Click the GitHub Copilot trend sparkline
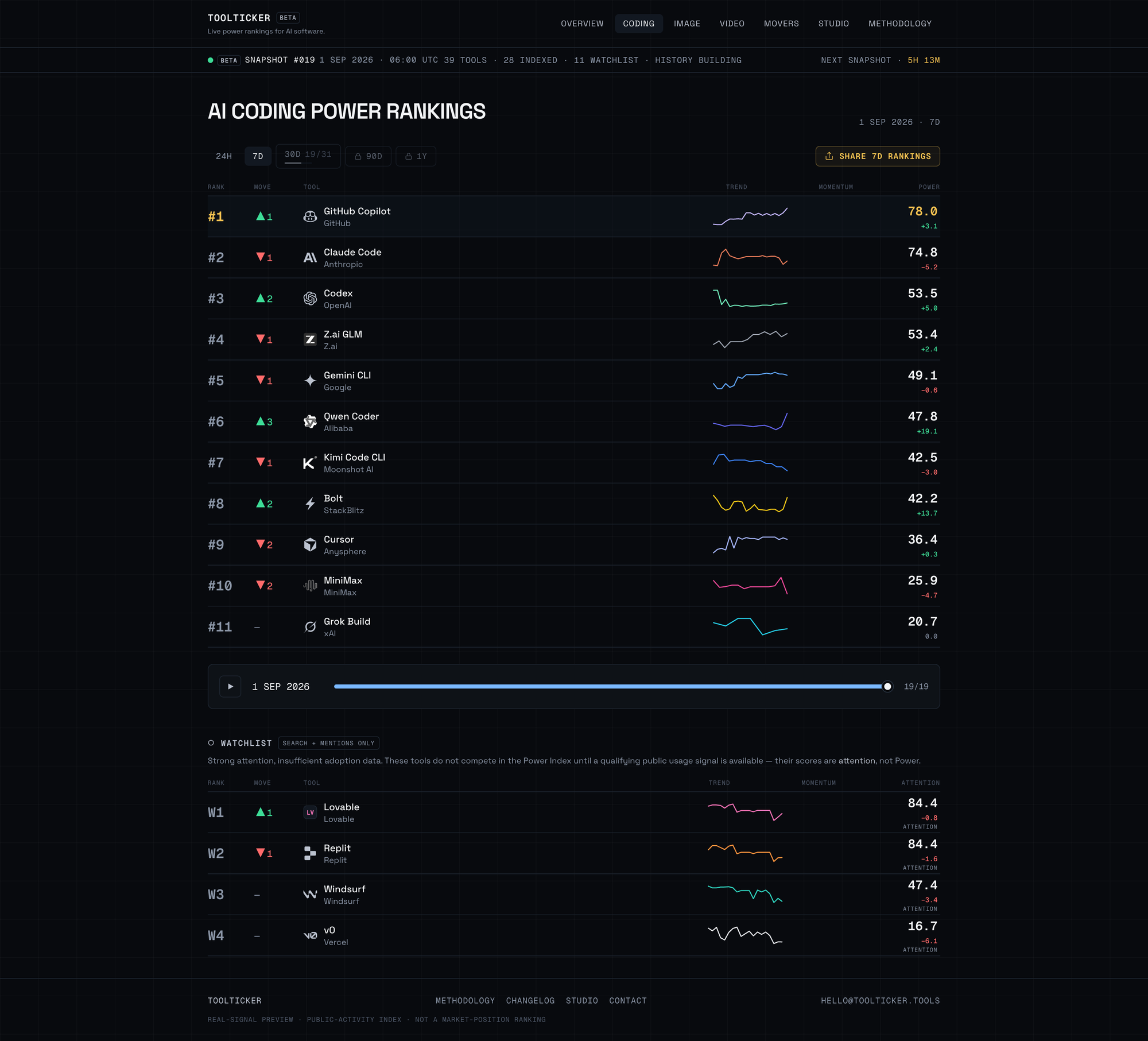This screenshot has width=1148, height=1041. pos(750,216)
